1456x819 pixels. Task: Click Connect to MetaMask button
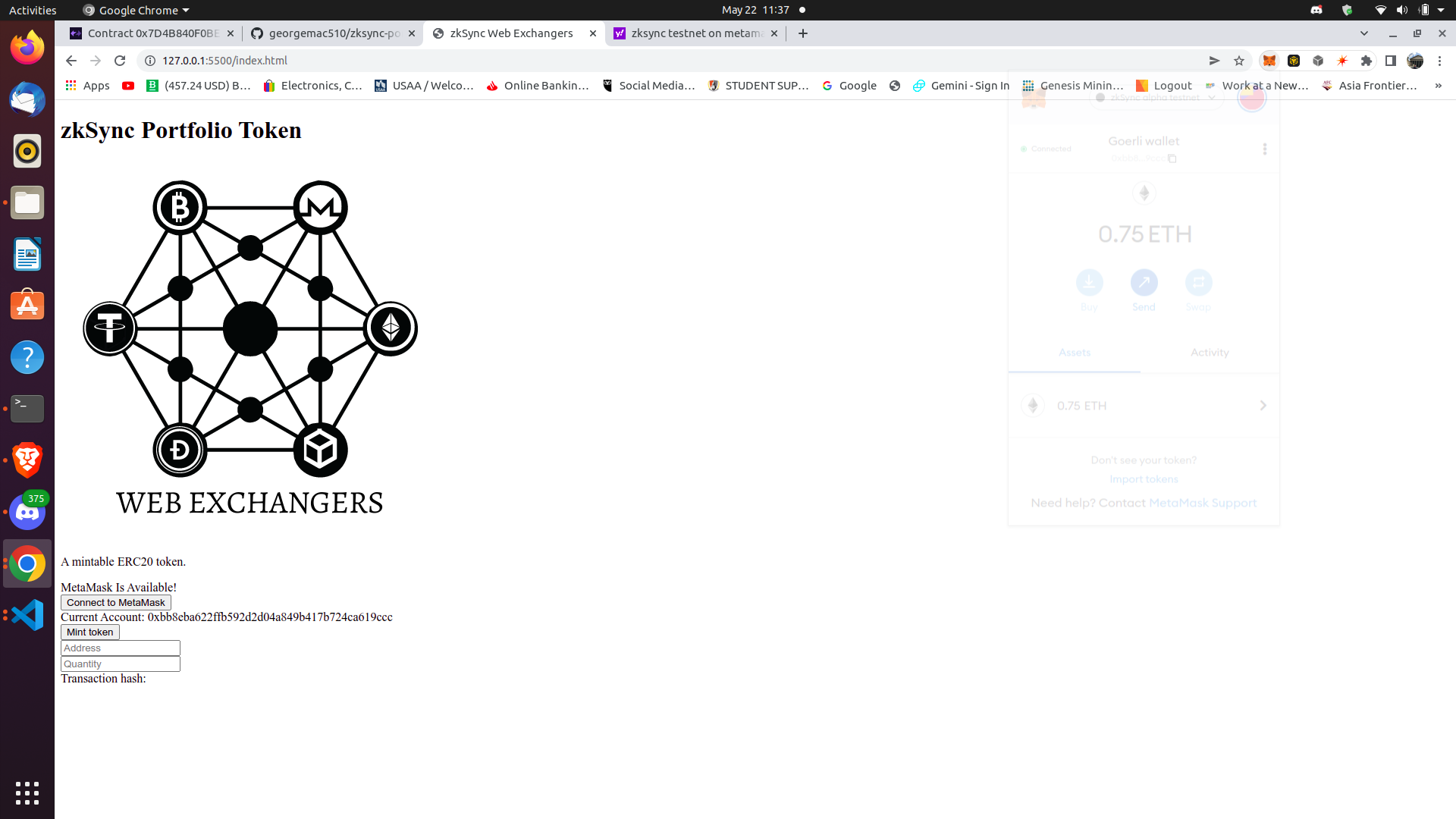[x=116, y=602]
